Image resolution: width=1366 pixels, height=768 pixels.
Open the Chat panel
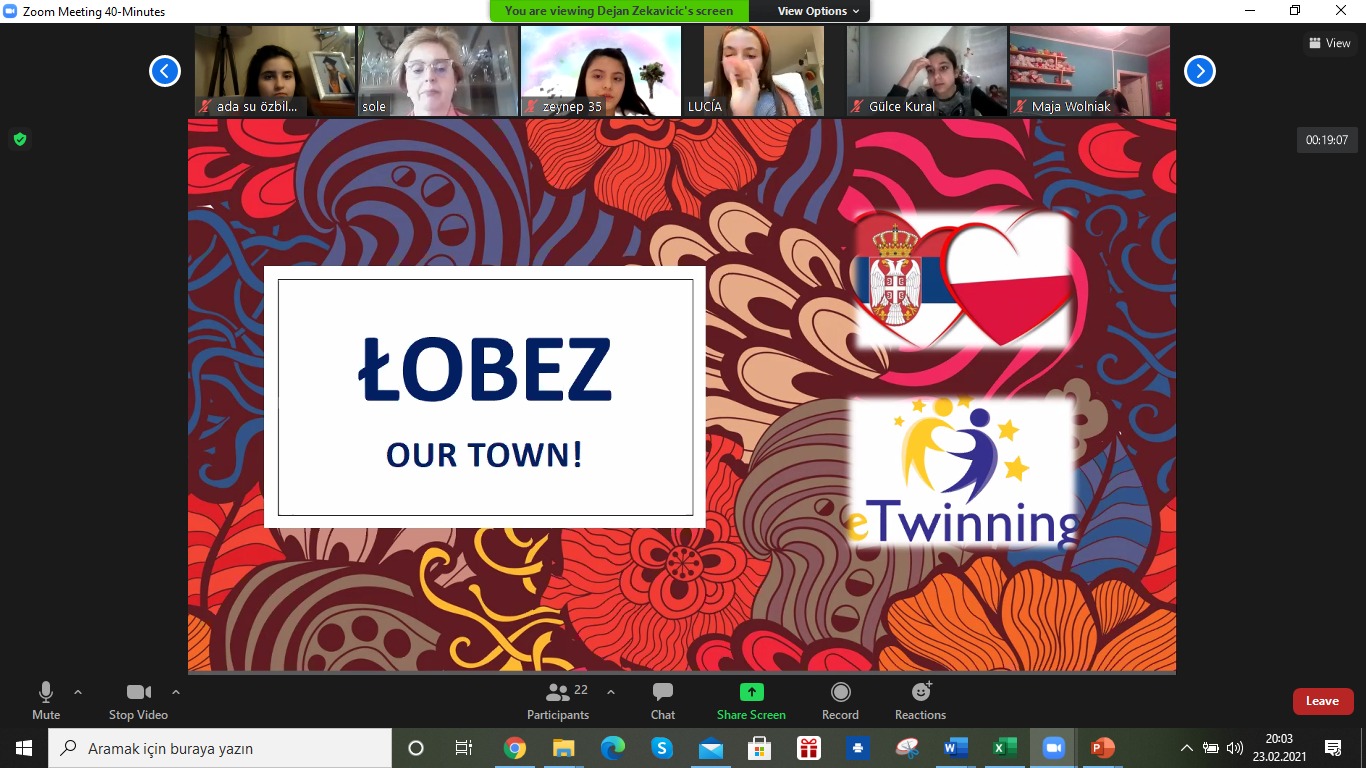pos(663,701)
